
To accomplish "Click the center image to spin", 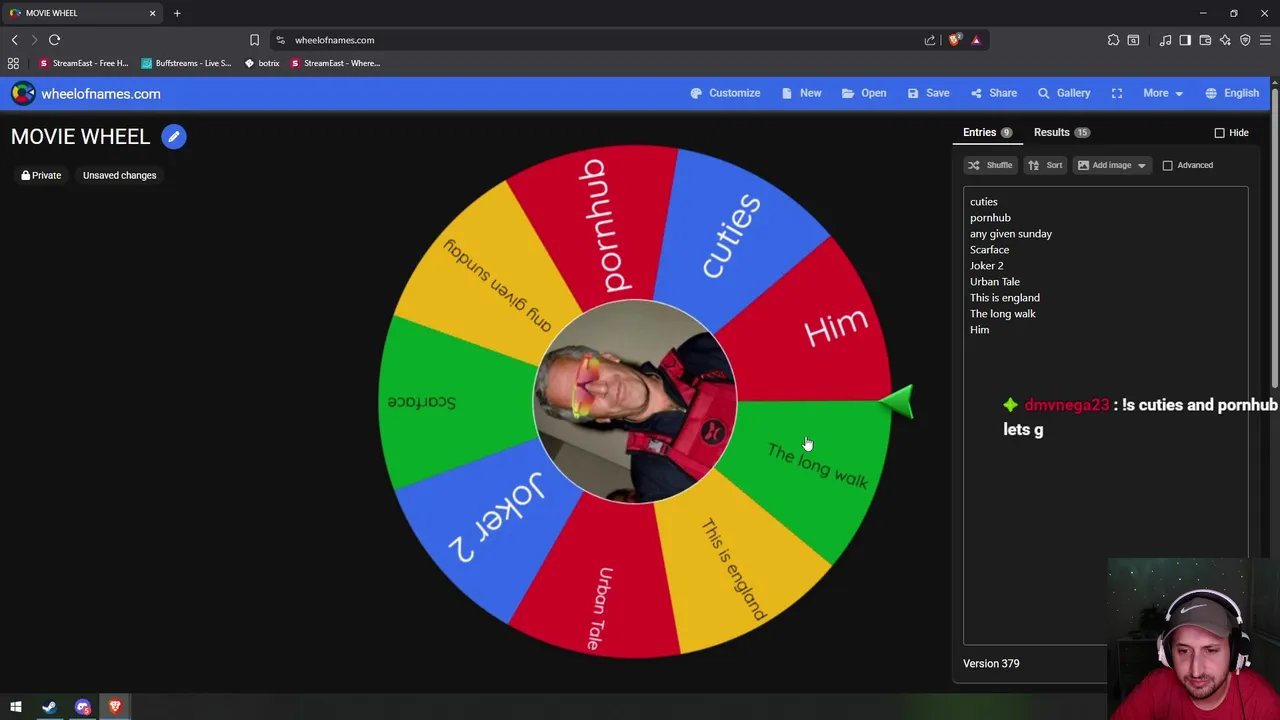I will (x=635, y=401).
